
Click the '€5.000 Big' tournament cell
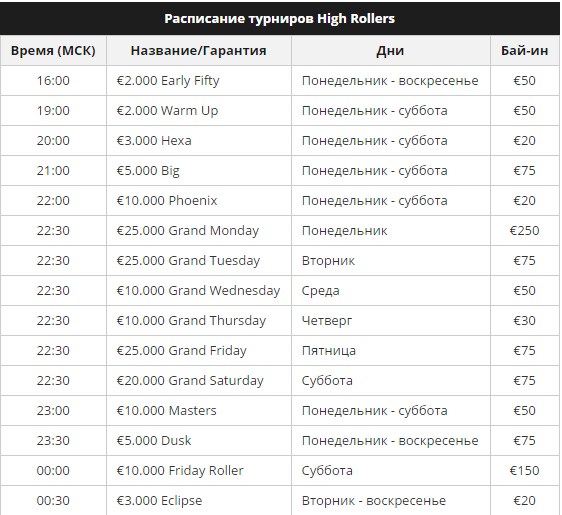148,171
